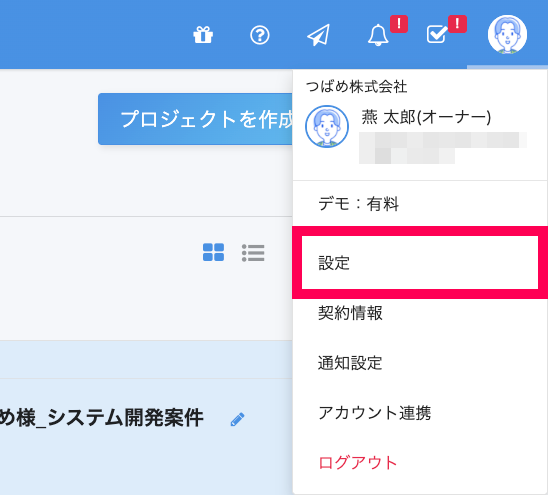Switch to grid card view

(213, 252)
